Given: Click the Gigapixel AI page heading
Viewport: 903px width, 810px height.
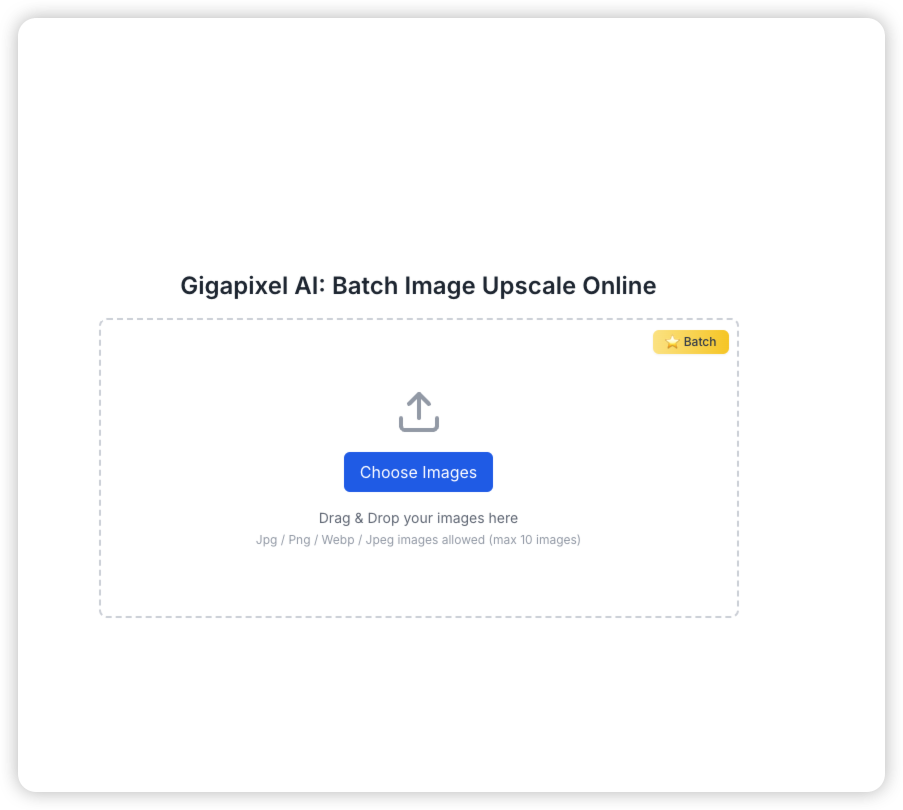Looking at the screenshot, I should coord(418,286).
